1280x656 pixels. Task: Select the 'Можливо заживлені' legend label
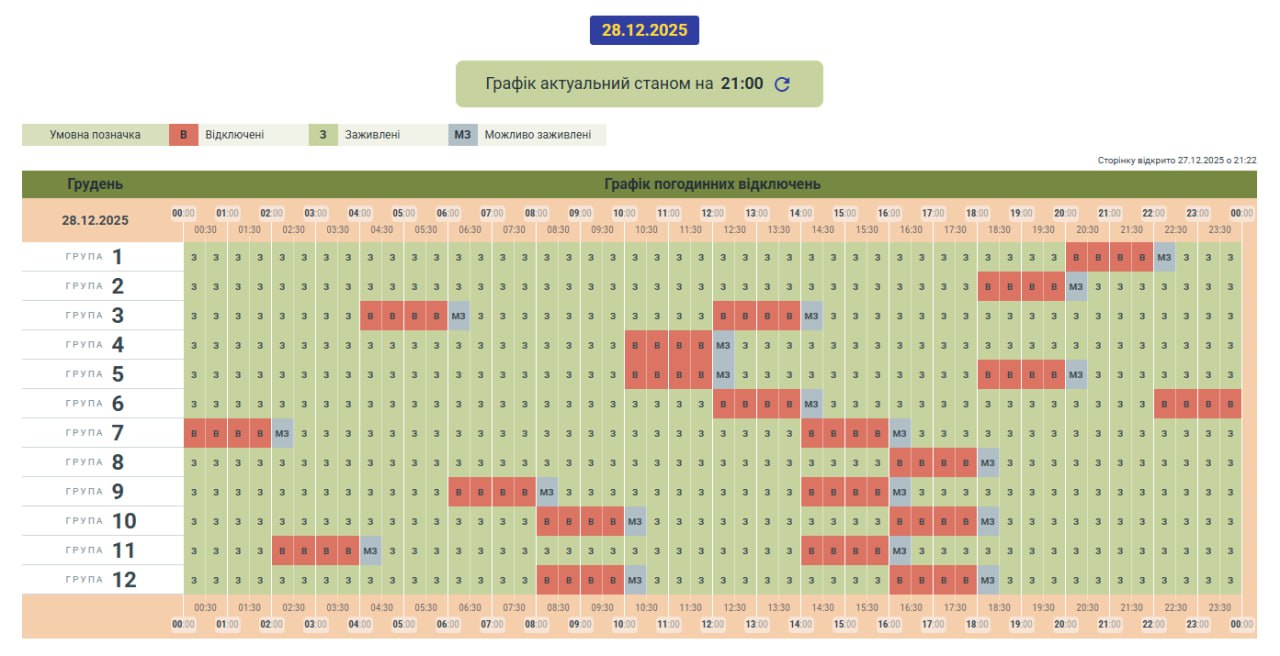[537, 135]
